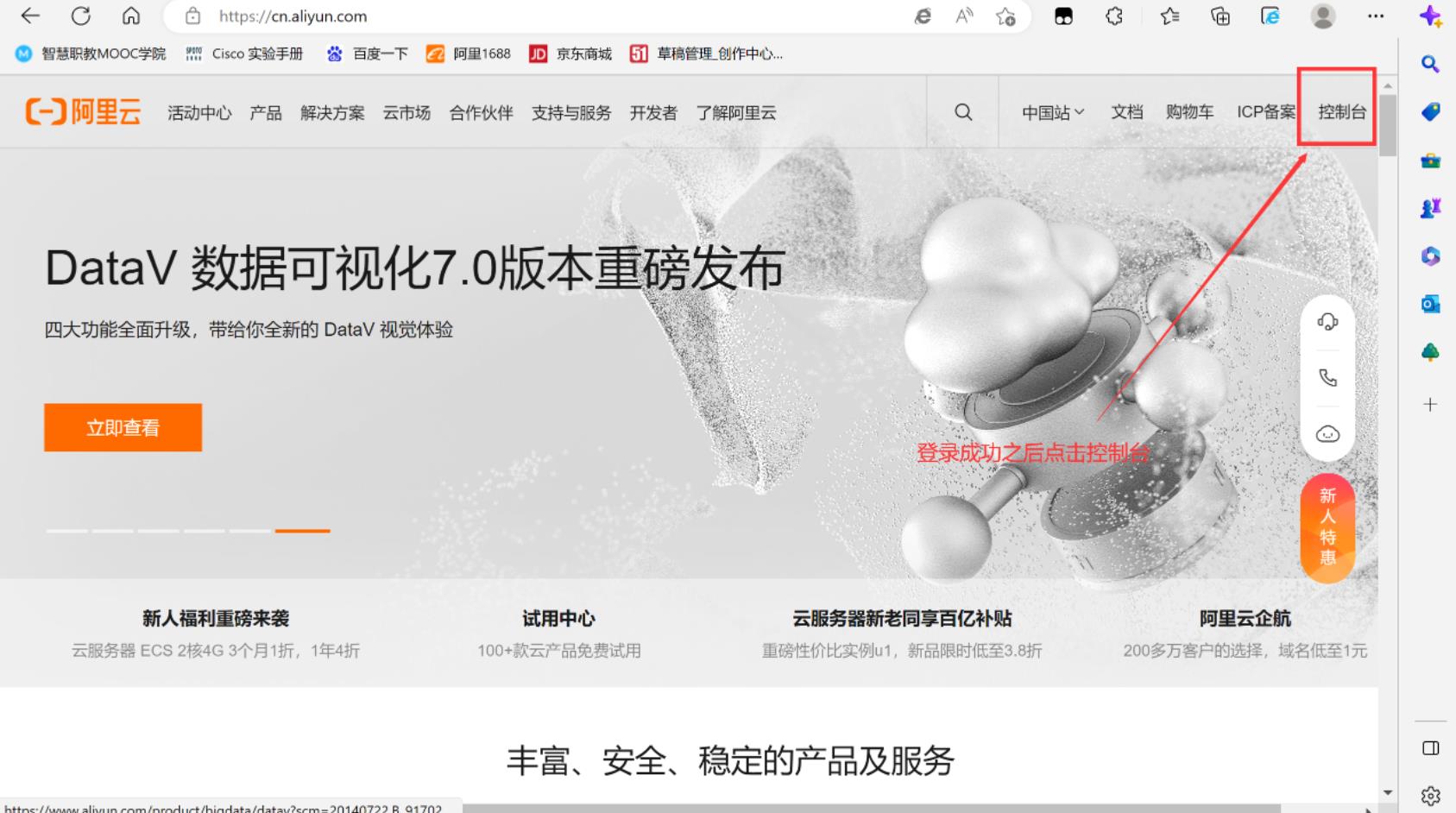This screenshot has width=1456, height=813.
Task: Open sidebar search magnifier icon
Action: click(1430, 64)
